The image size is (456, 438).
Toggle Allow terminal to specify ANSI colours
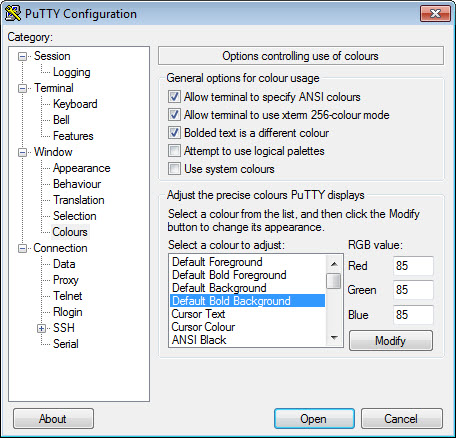click(174, 97)
